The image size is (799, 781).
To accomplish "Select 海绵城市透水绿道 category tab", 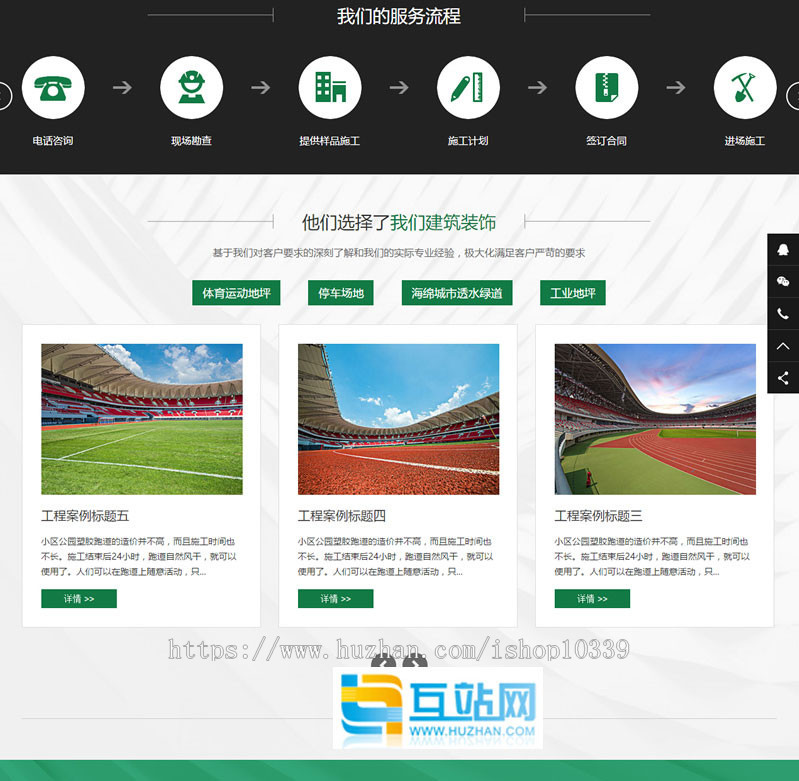I will coord(457,293).
